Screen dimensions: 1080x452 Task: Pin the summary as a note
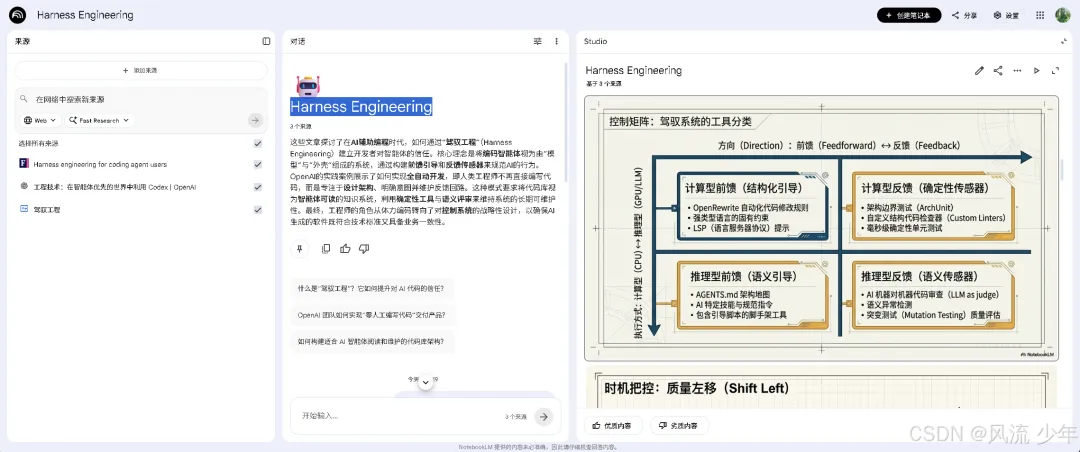[x=300, y=249]
